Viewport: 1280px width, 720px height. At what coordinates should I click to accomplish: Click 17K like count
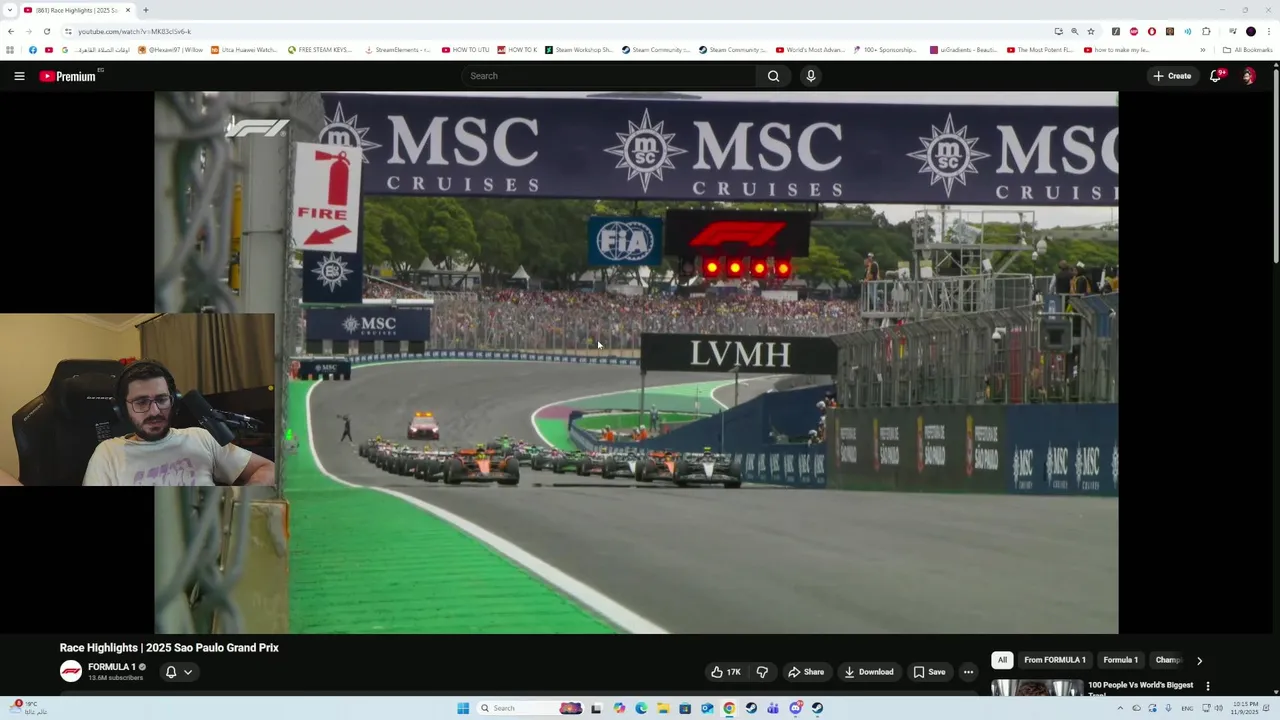pos(734,672)
